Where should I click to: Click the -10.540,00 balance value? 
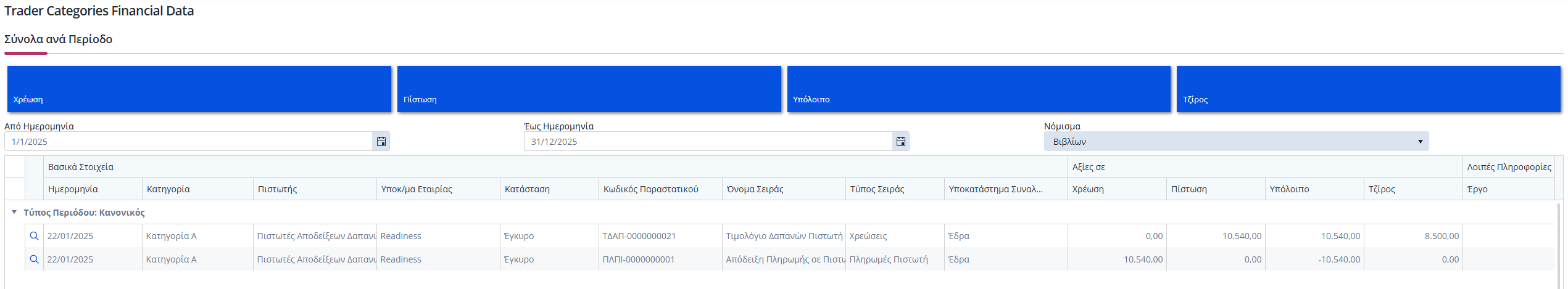coord(1339,259)
